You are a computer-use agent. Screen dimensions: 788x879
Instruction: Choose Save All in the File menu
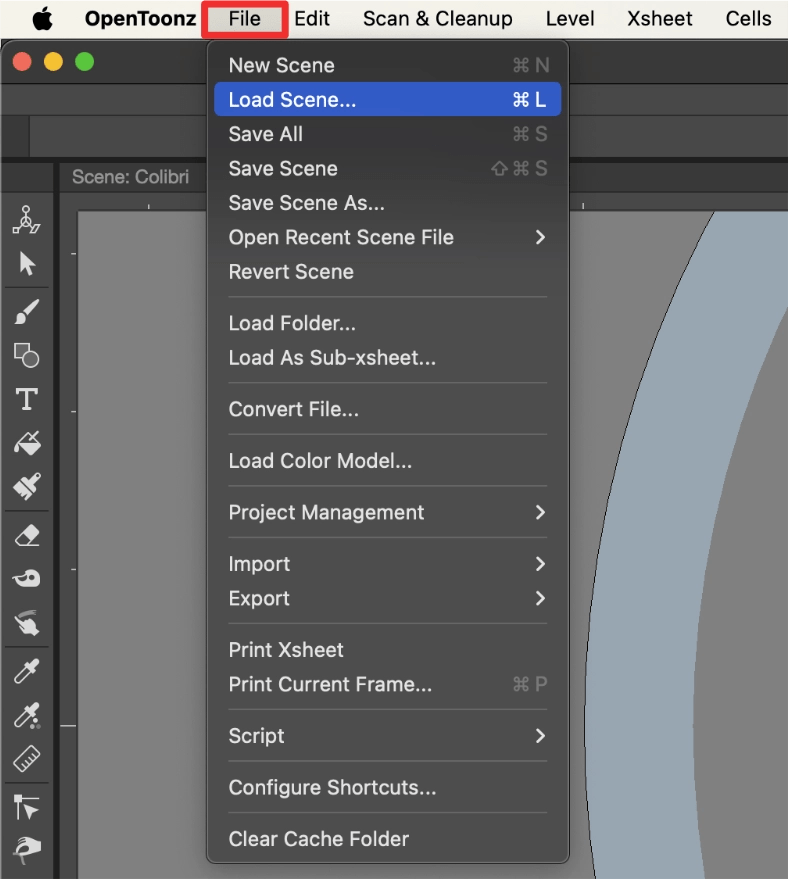click(387, 134)
